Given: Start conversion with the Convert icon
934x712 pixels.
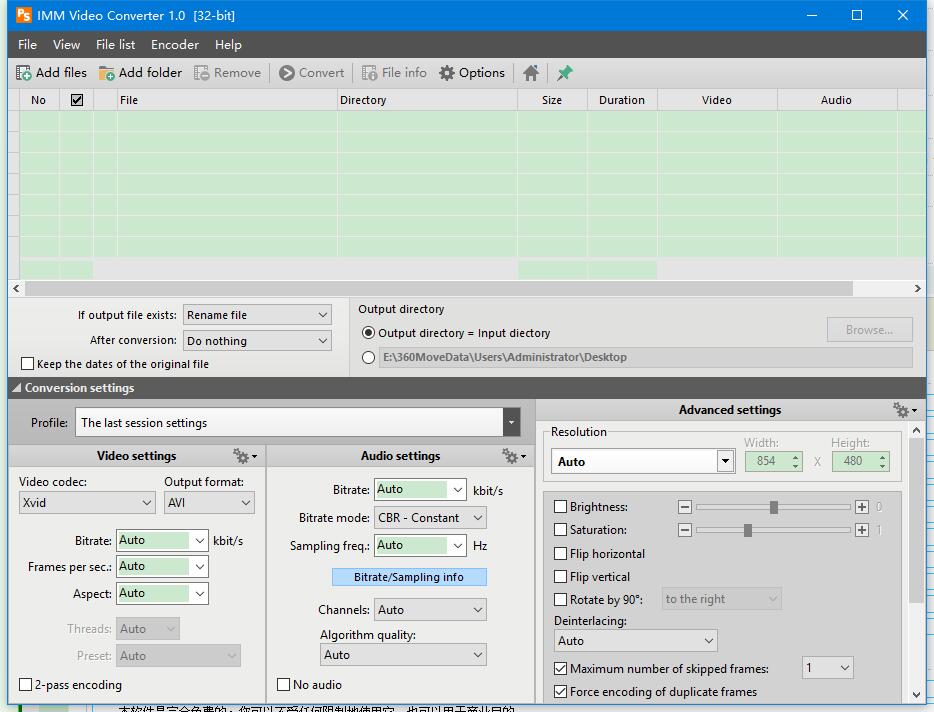Looking at the screenshot, I should click(x=287, y=73).
